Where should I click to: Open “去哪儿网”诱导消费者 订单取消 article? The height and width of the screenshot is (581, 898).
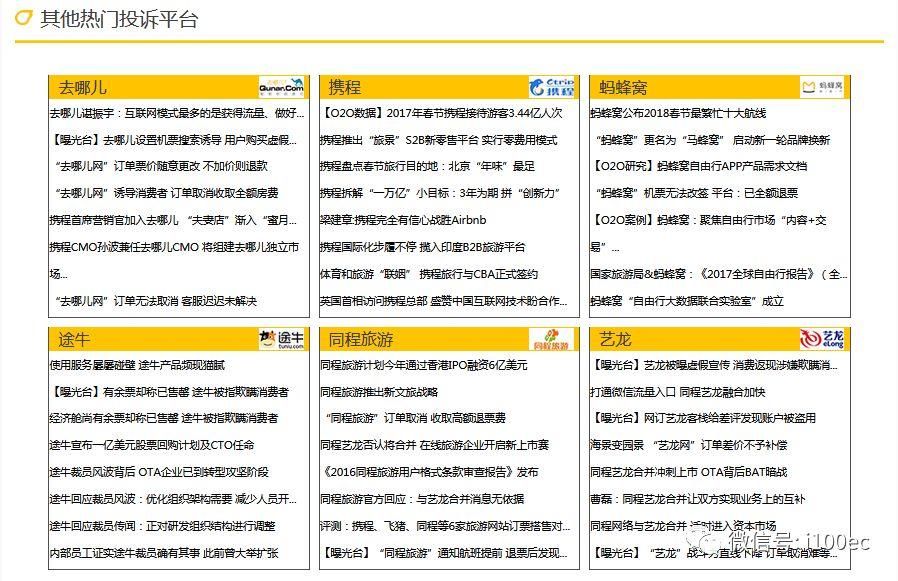coord(167,193)
